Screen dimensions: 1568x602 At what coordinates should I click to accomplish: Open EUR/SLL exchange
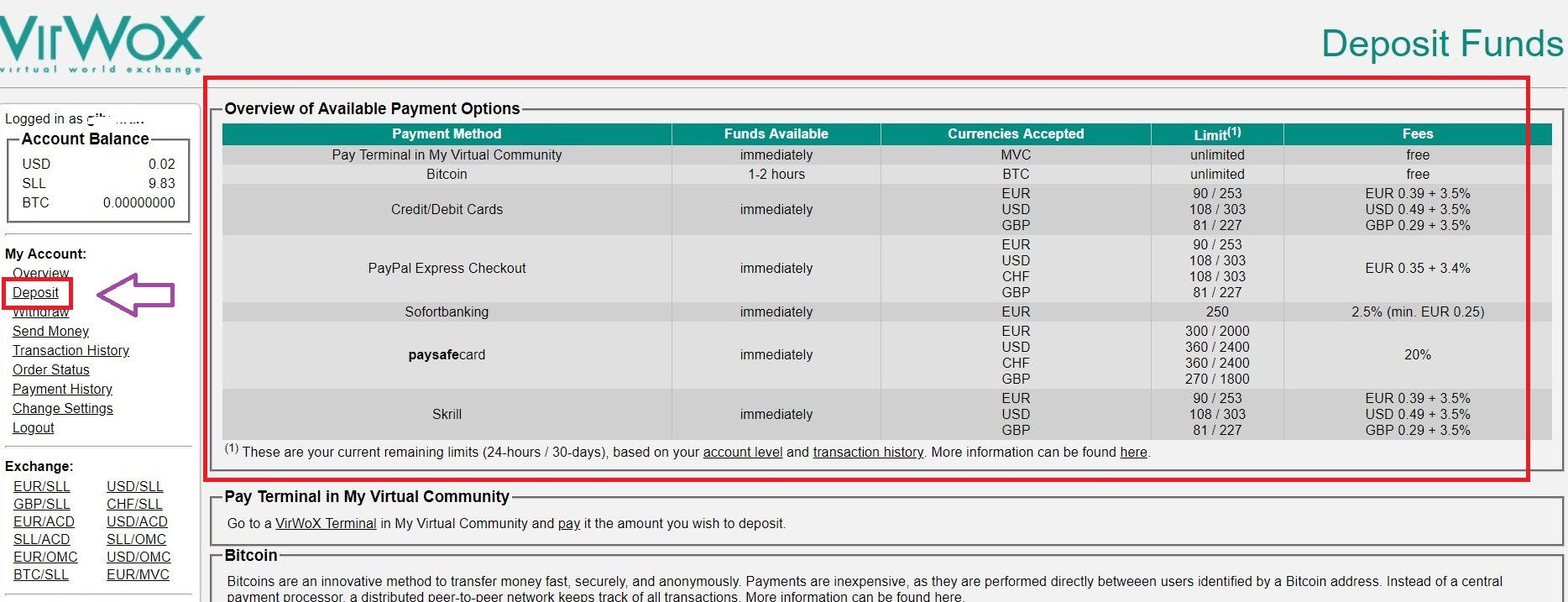click(41, 486)
